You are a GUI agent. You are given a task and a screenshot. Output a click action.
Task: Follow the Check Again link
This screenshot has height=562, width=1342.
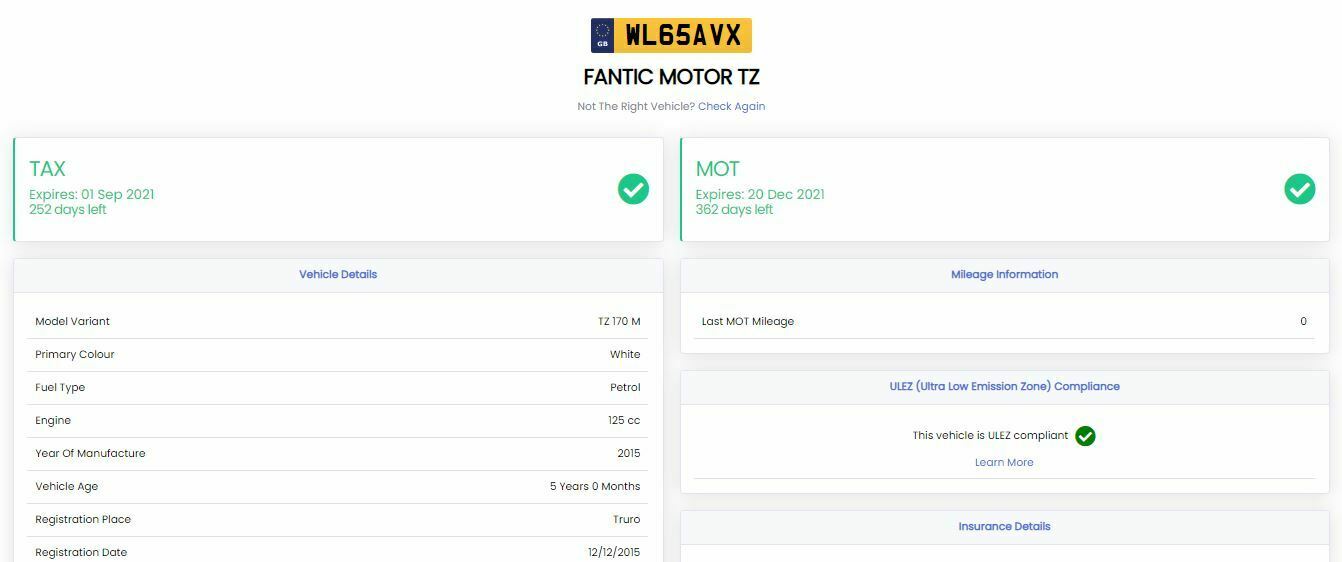click(x=731, y=106)
